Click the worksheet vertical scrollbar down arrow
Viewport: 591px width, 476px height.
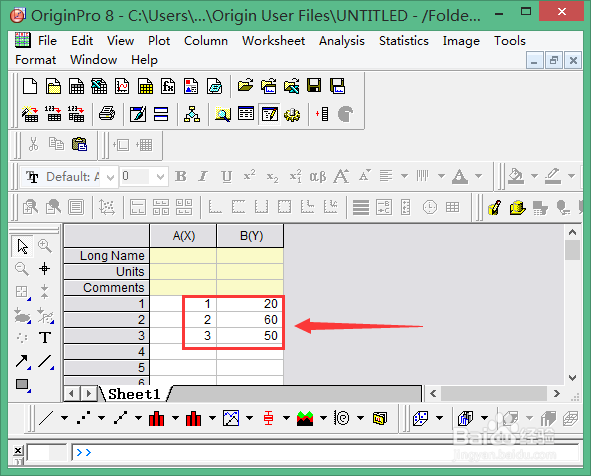tap(573, 378)
